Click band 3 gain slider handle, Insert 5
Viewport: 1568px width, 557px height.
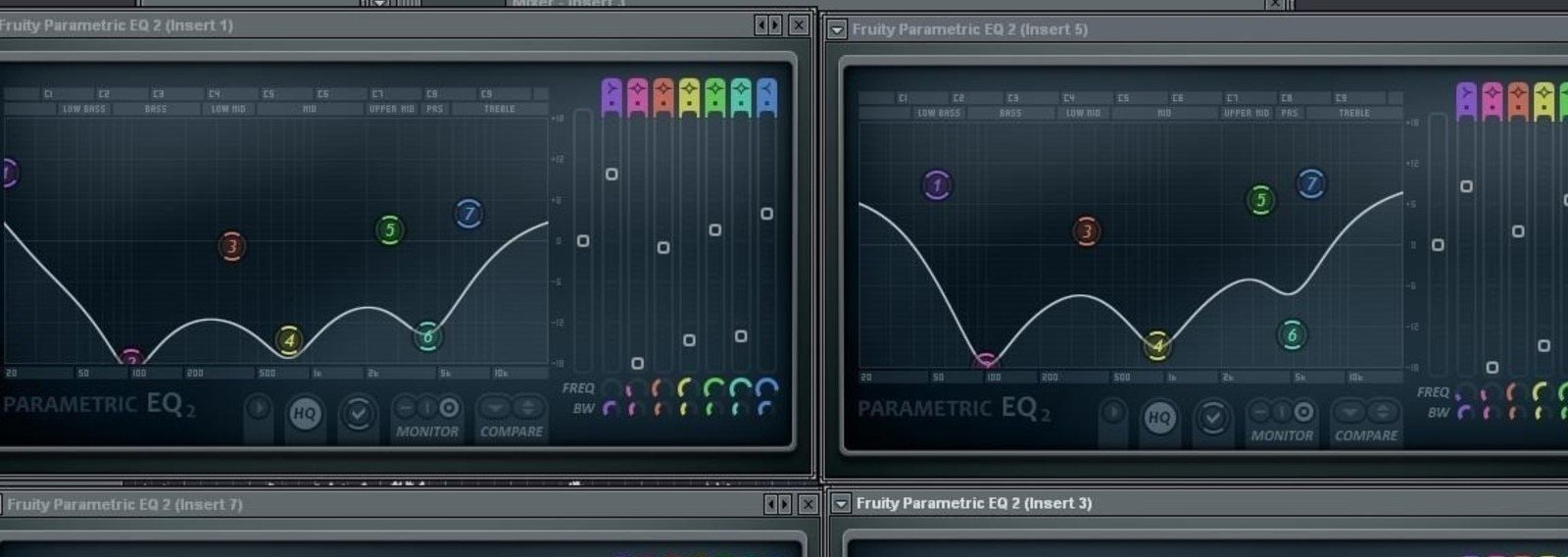tap(1518, 231)
